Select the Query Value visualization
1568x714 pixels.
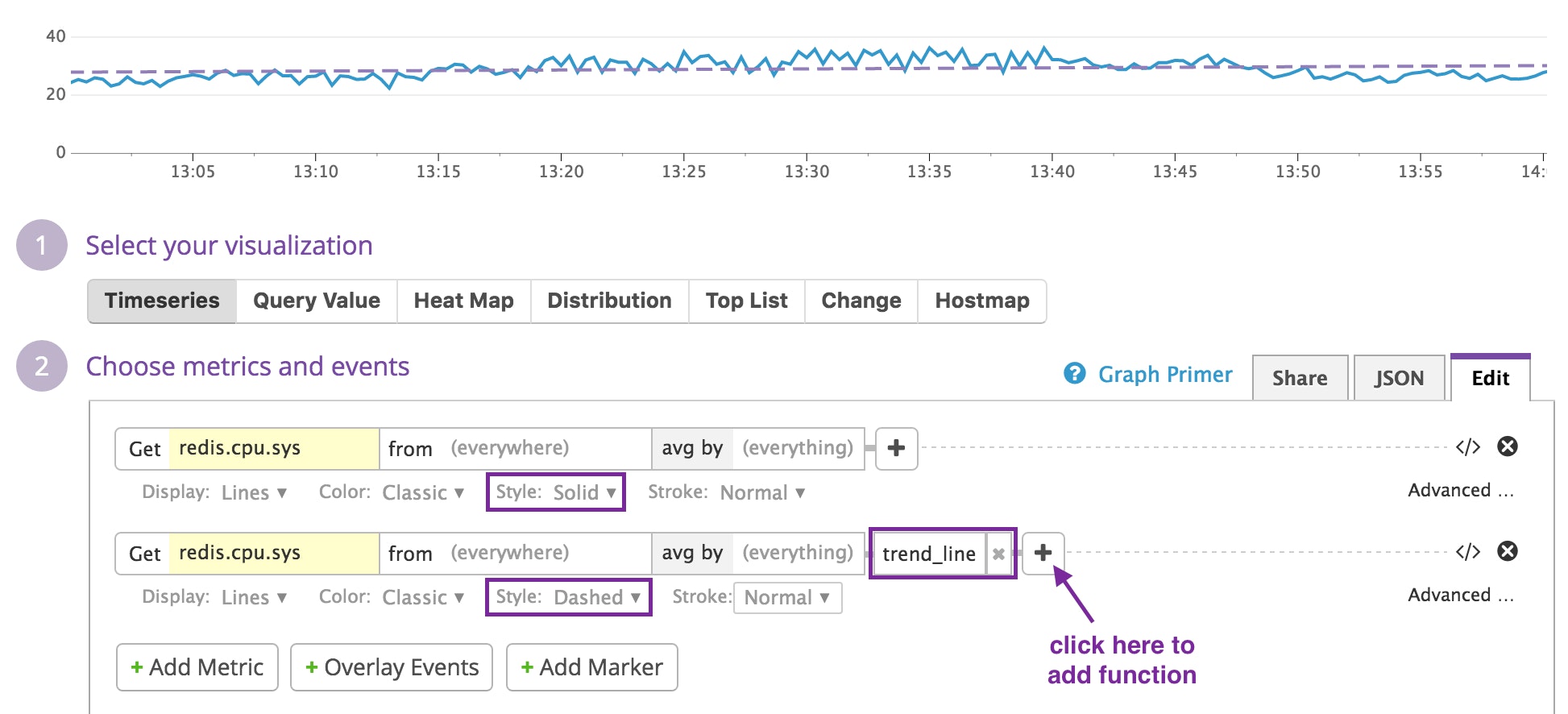317,301
